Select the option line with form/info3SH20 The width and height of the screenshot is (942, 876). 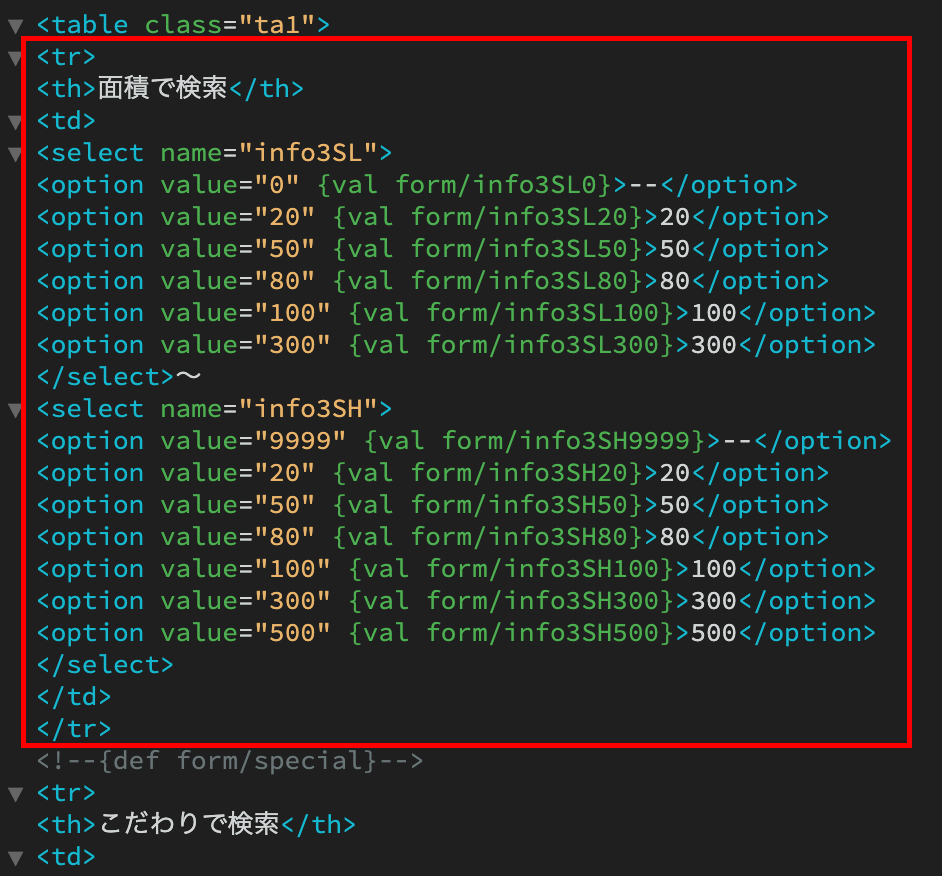point(433,472)
